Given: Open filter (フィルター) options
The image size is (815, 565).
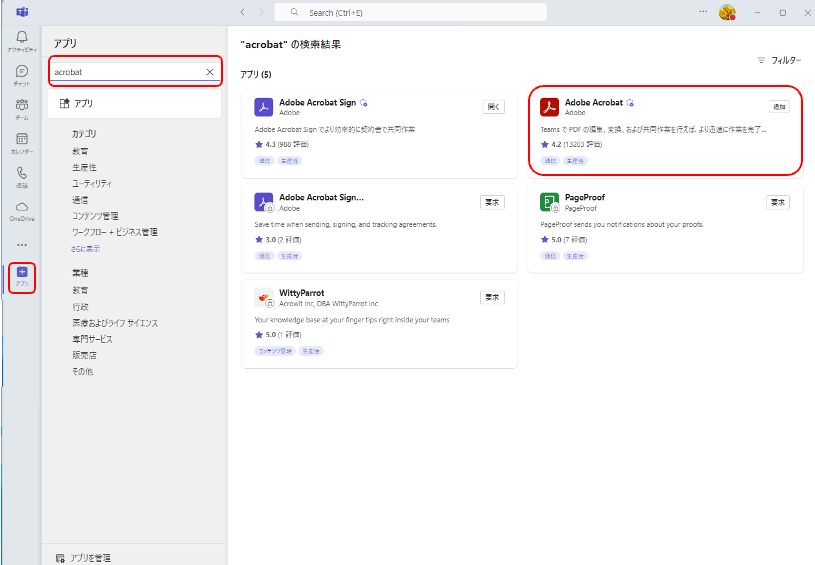Looking at the screenshot, I should click(x=779, y=60).
